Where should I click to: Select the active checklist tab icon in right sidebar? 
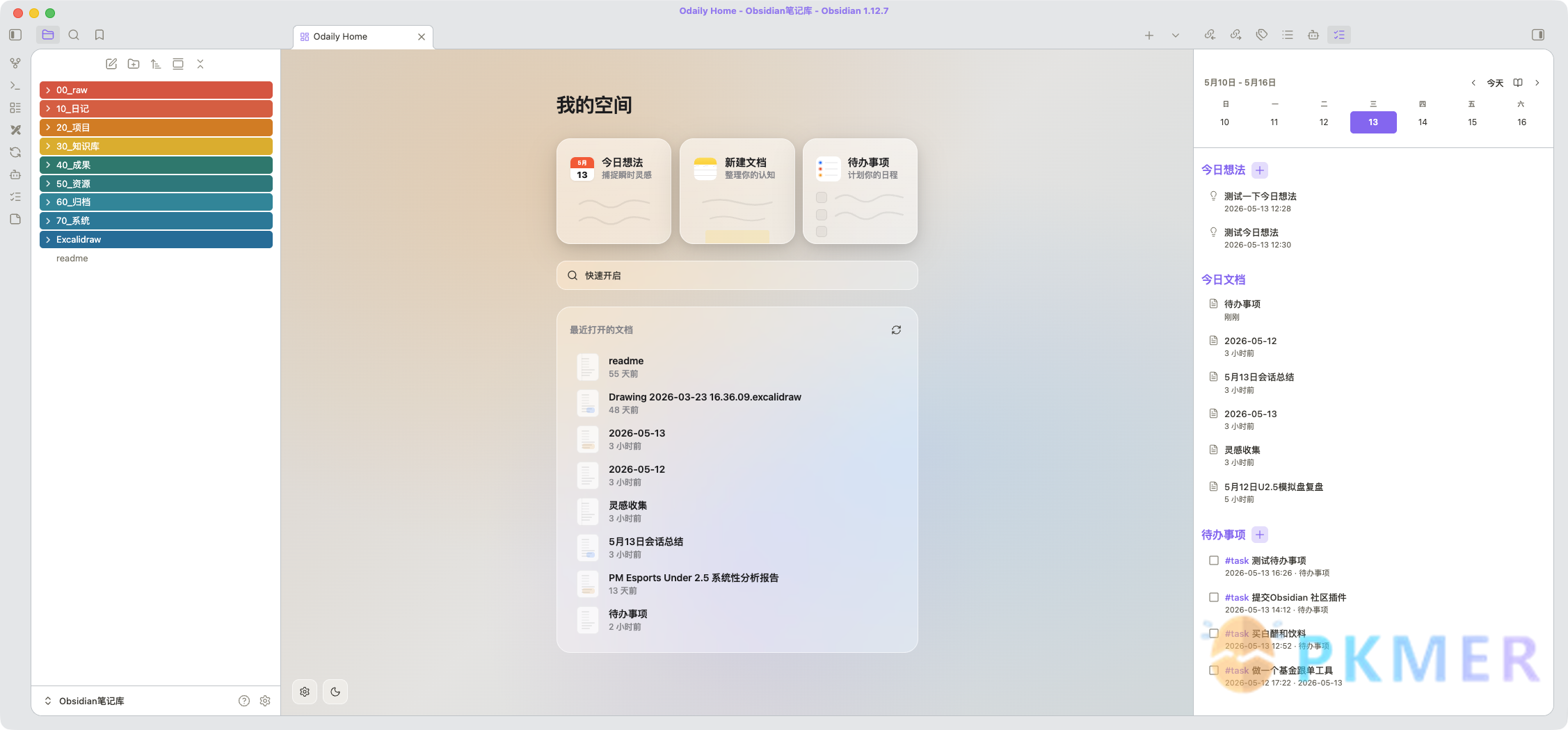[1339, 35]
